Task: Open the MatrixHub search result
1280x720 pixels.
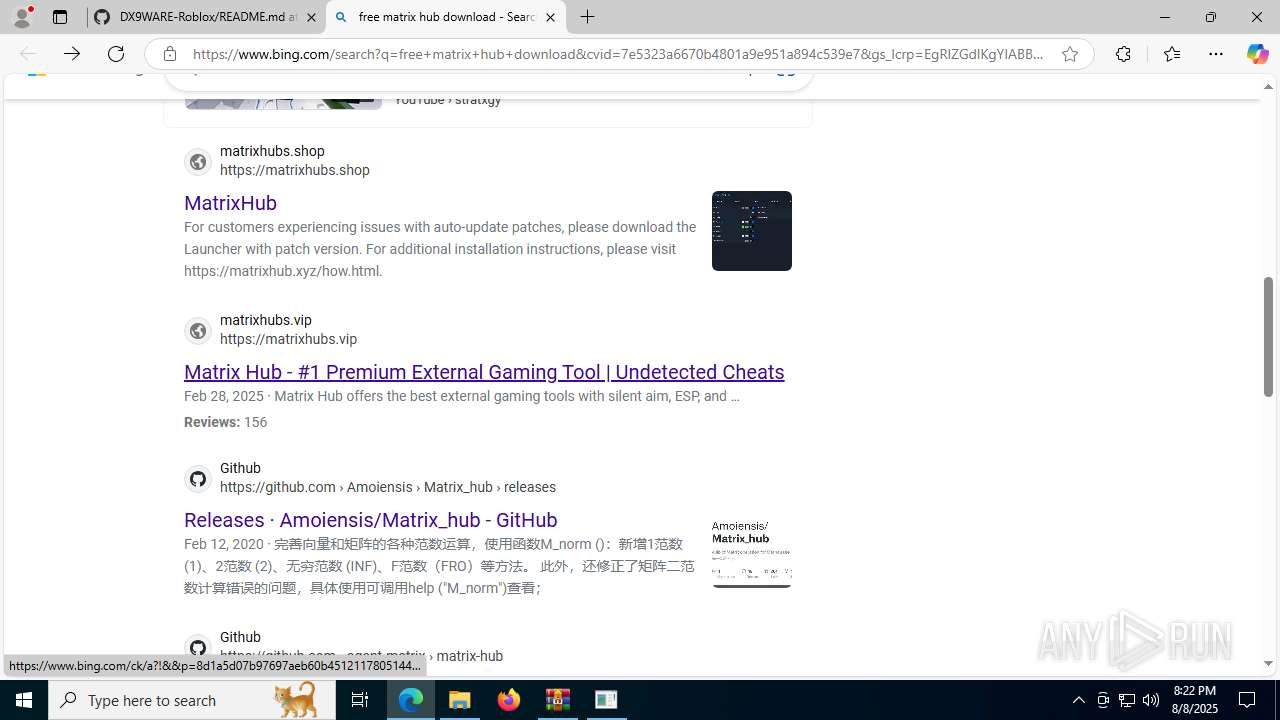Action: (x=230, y=203)
